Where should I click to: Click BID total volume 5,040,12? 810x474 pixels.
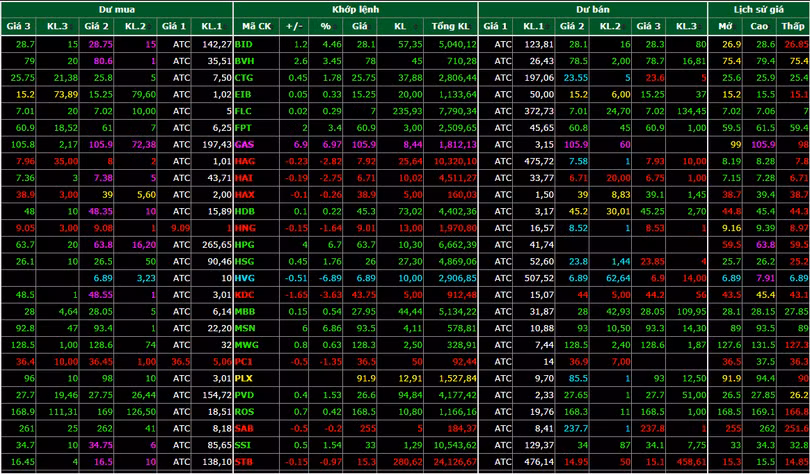point(456,45)
